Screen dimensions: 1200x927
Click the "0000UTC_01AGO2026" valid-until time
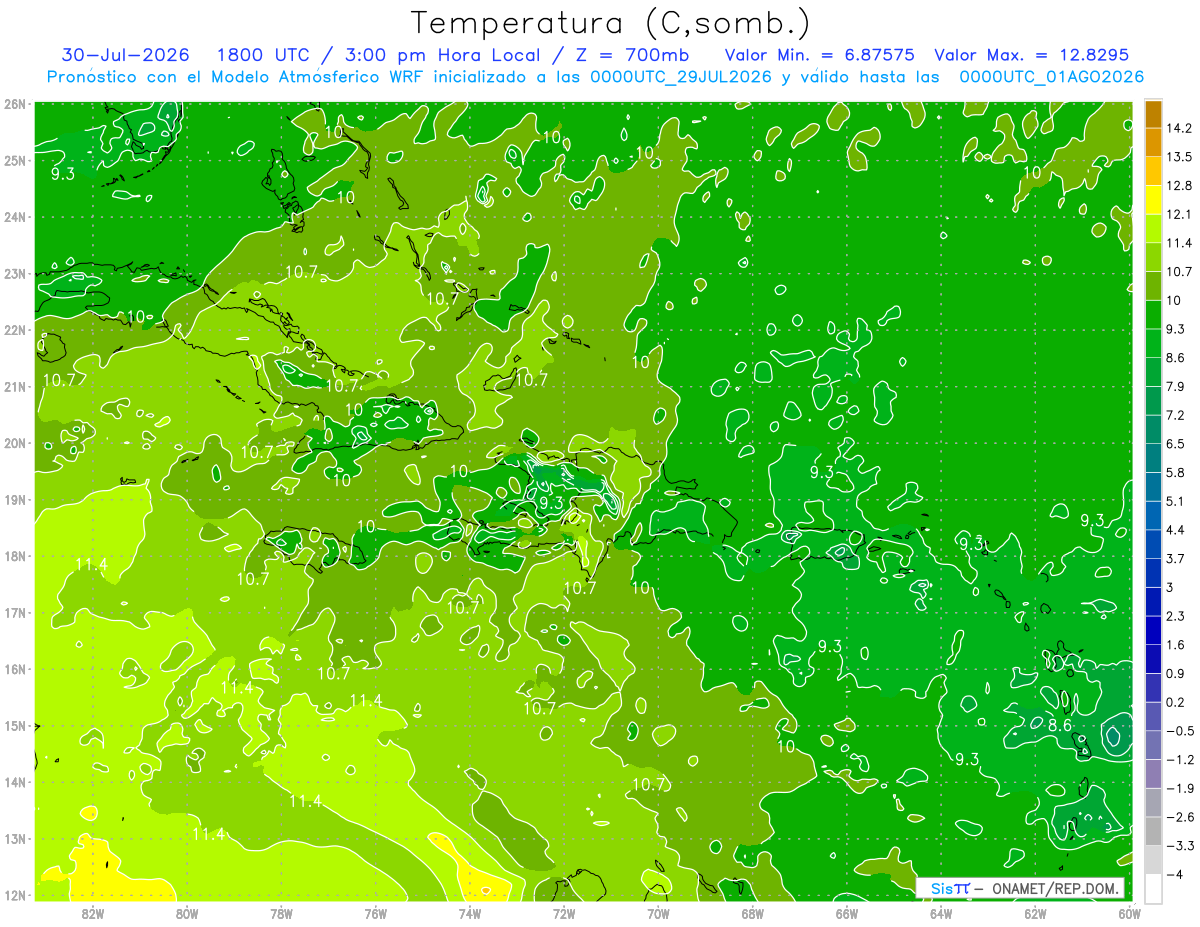1052,77
